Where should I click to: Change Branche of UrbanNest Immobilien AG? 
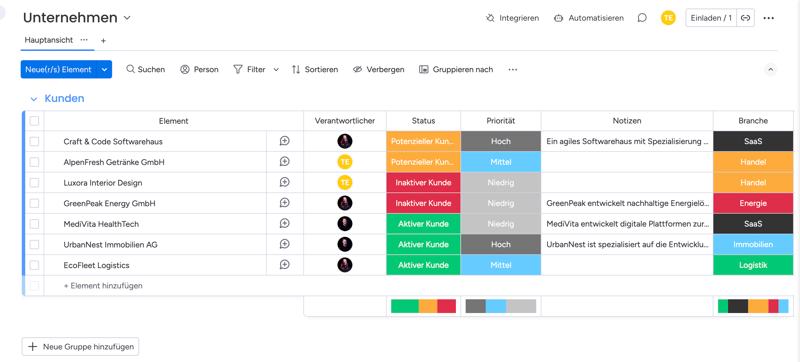point(753,245)
